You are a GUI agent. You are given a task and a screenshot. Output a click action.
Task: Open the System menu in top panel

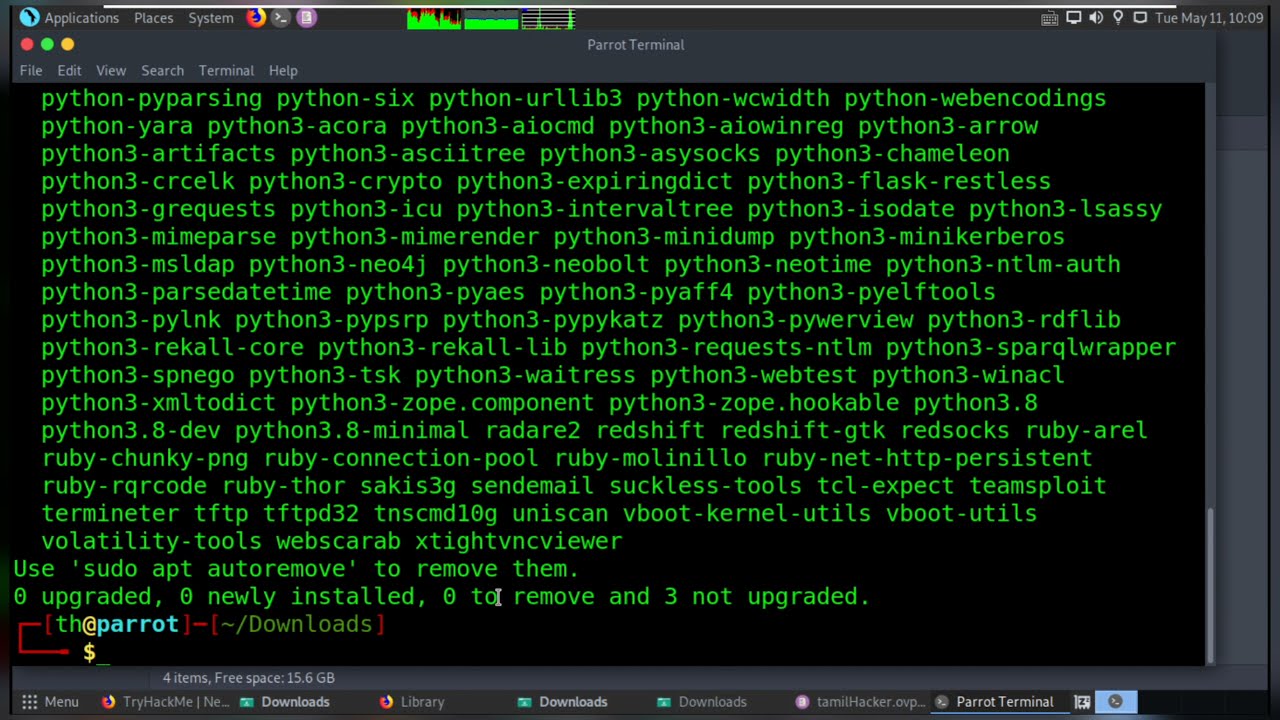(x=210, y=18)
